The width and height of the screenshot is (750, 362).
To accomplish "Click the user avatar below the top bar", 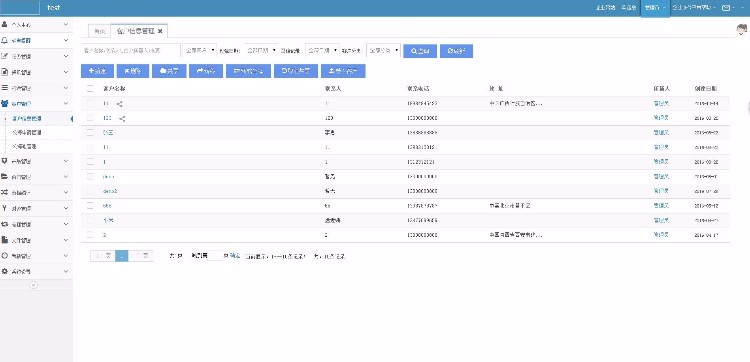I will pos(742,30).
